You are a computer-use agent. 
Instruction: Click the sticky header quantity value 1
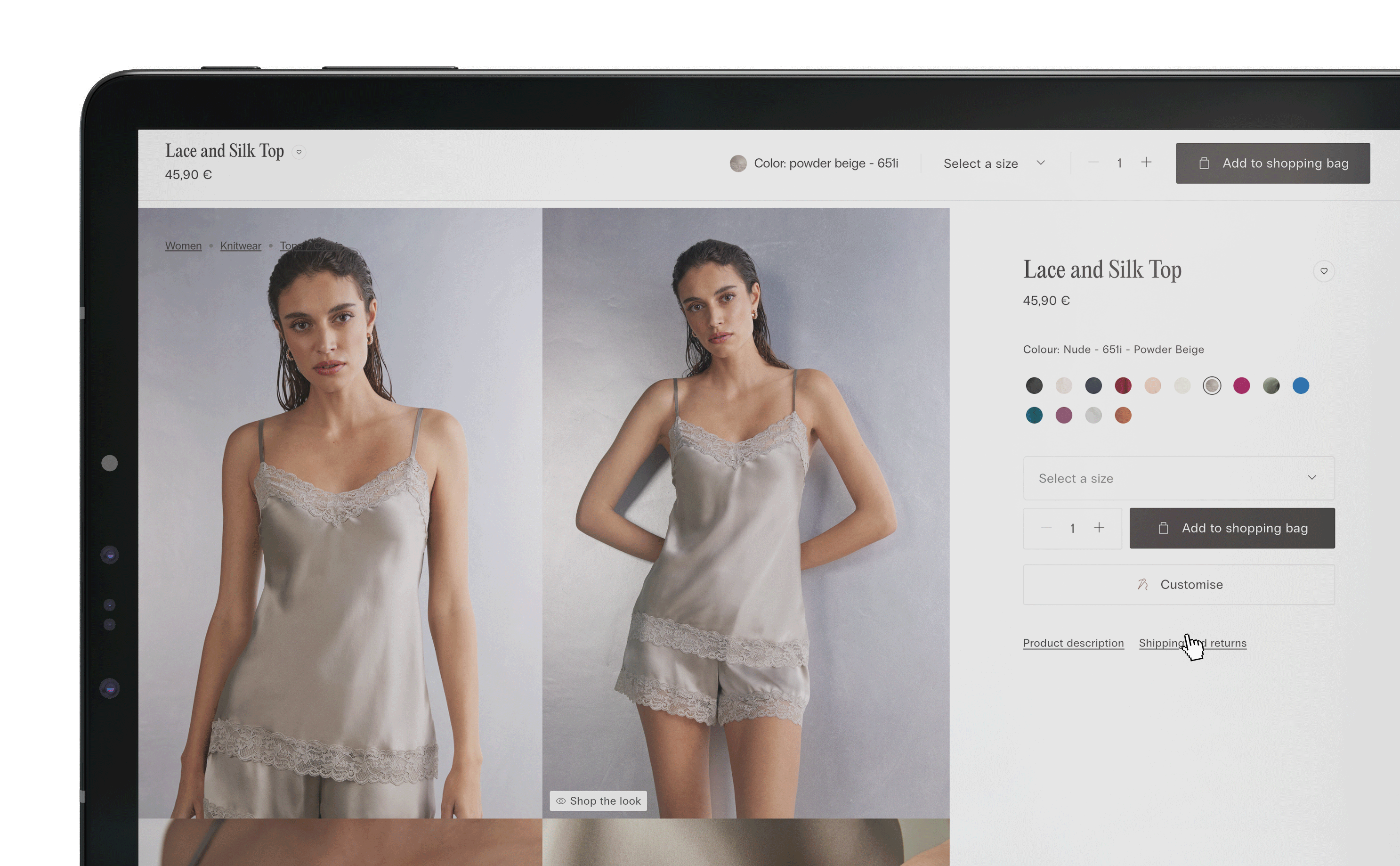pos(1119,163)
